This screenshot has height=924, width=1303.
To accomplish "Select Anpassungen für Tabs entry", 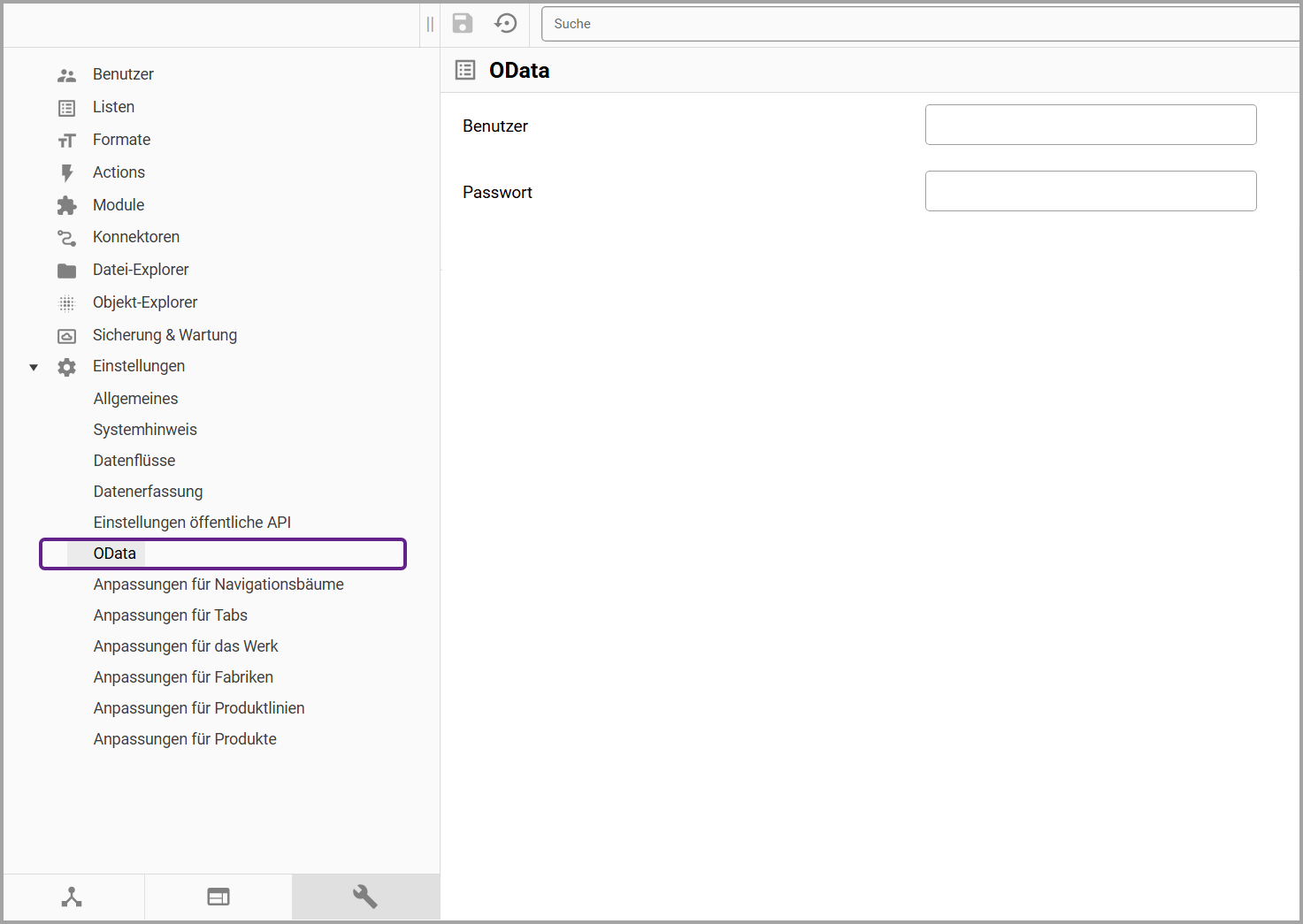I will pos(171,615).
